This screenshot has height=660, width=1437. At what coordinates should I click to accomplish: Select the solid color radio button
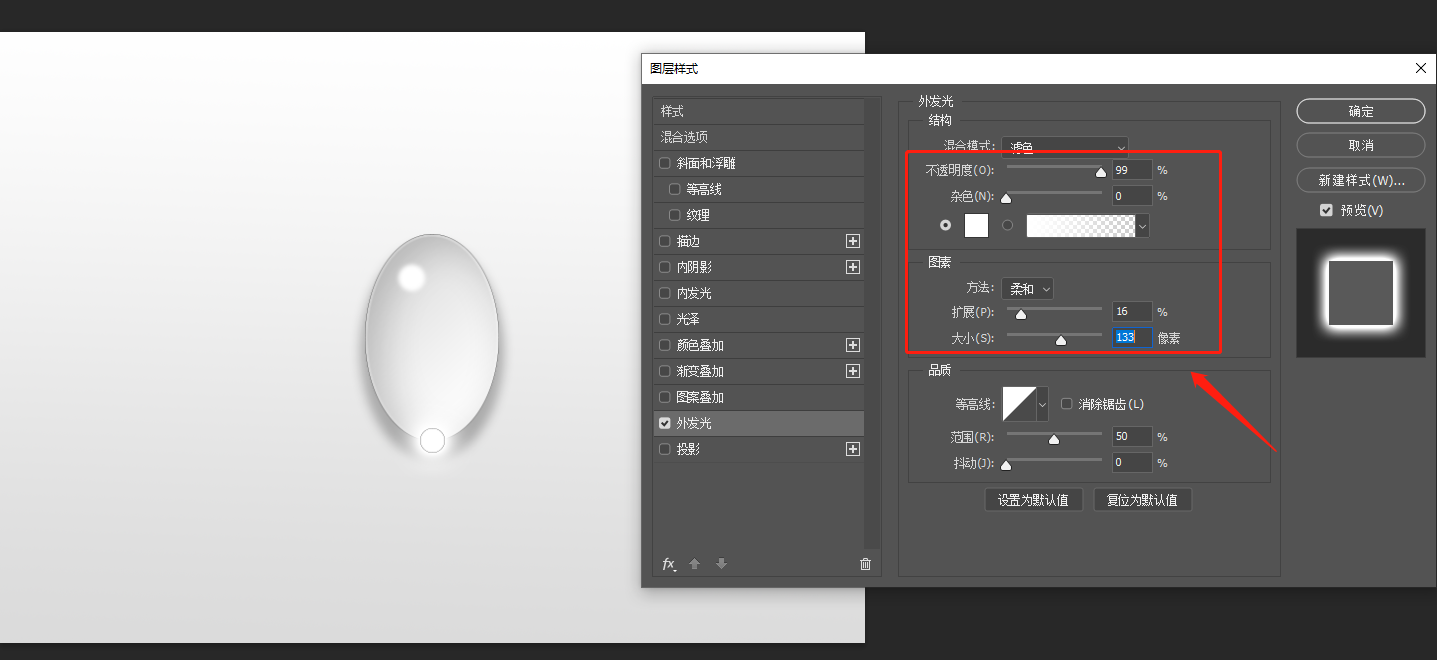(x=945, y=226)
